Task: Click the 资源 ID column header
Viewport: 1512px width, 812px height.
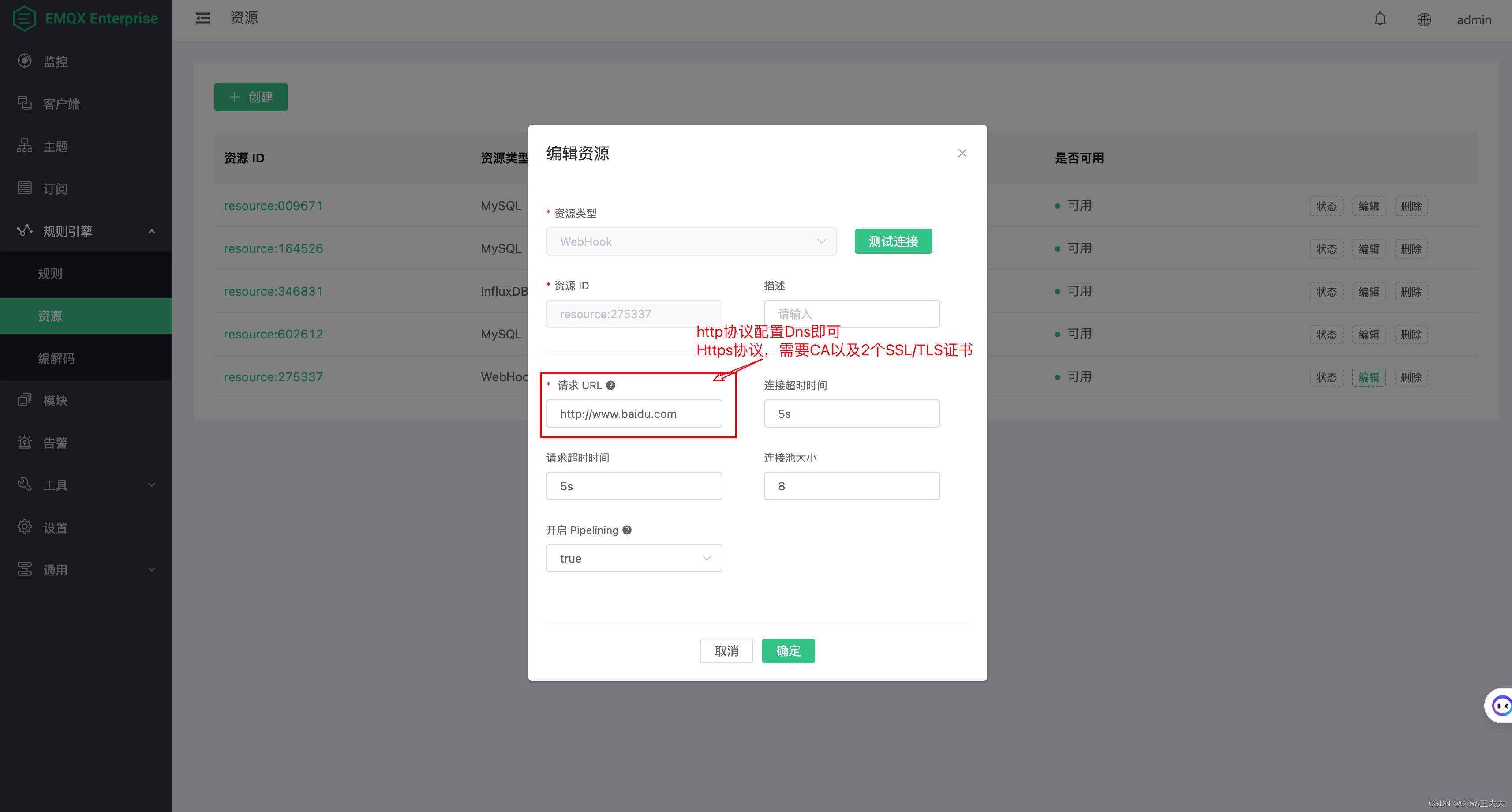Action: (244, 158)
